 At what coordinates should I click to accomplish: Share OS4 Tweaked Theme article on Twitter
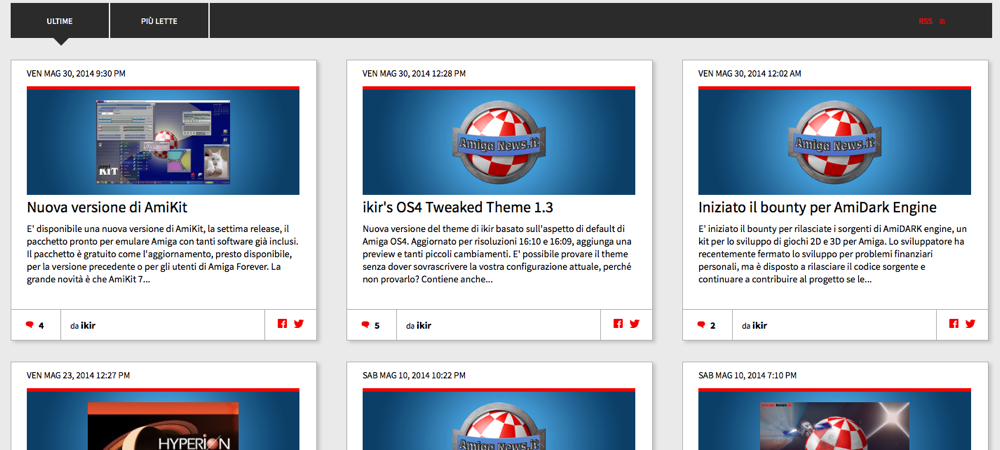(634, 324)
